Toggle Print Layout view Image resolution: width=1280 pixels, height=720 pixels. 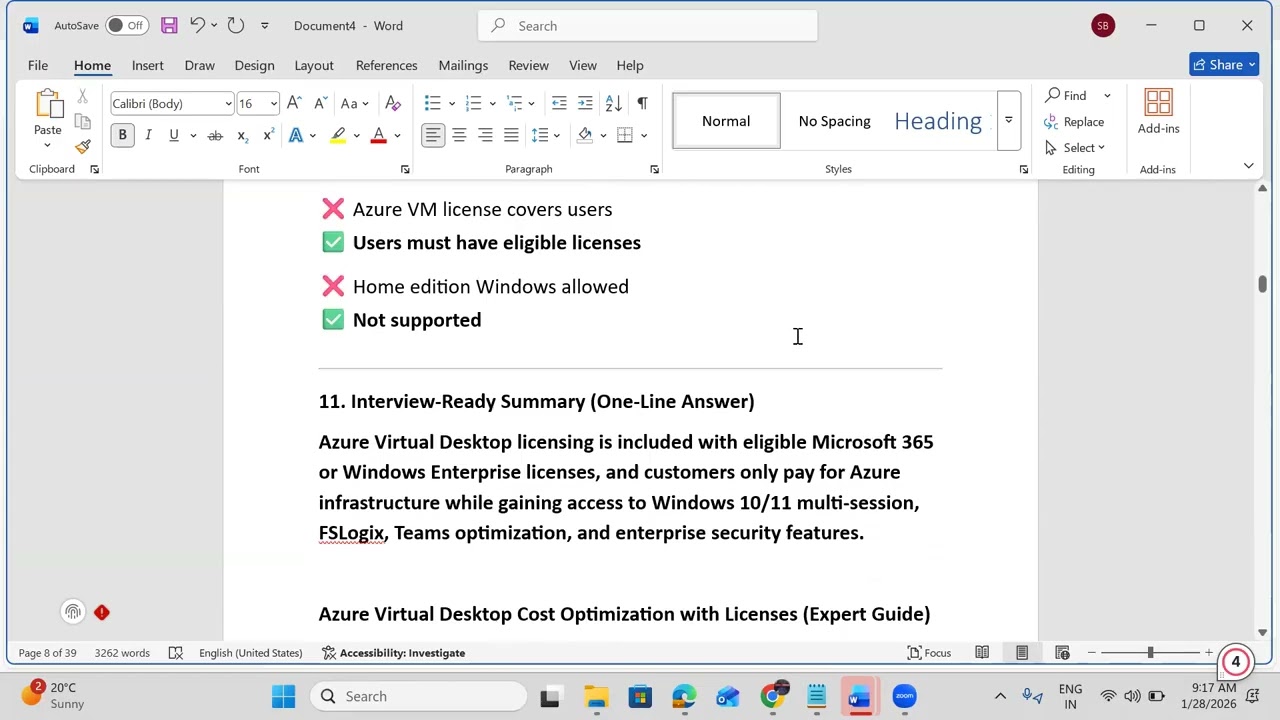tap(1022, 653)
